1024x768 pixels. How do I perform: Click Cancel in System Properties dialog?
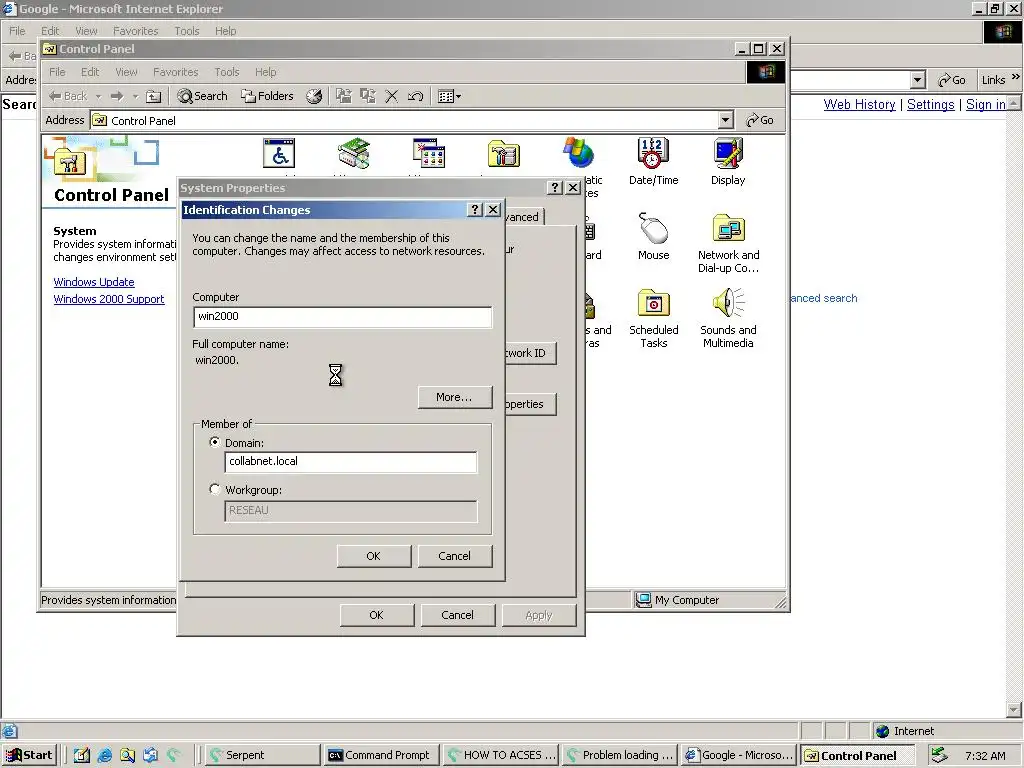tap(458, 615)
